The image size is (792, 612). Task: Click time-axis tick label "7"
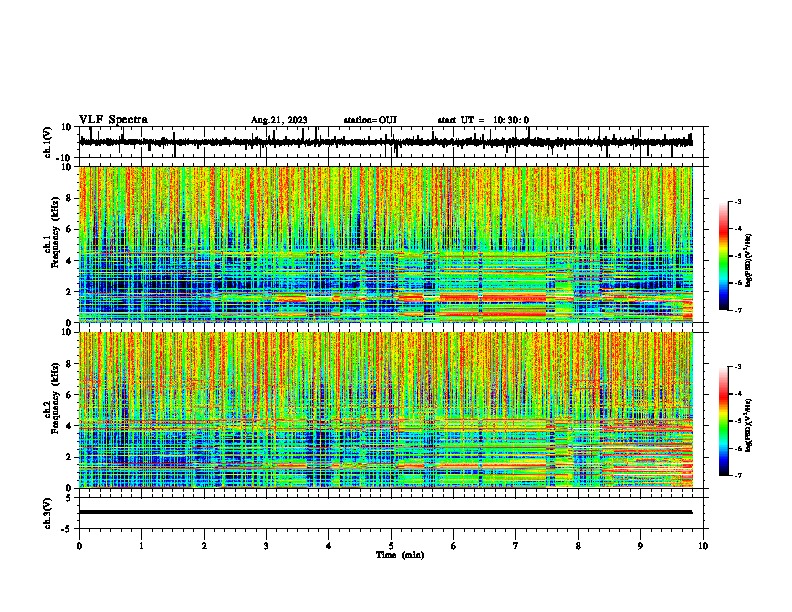tap(516, 546)
